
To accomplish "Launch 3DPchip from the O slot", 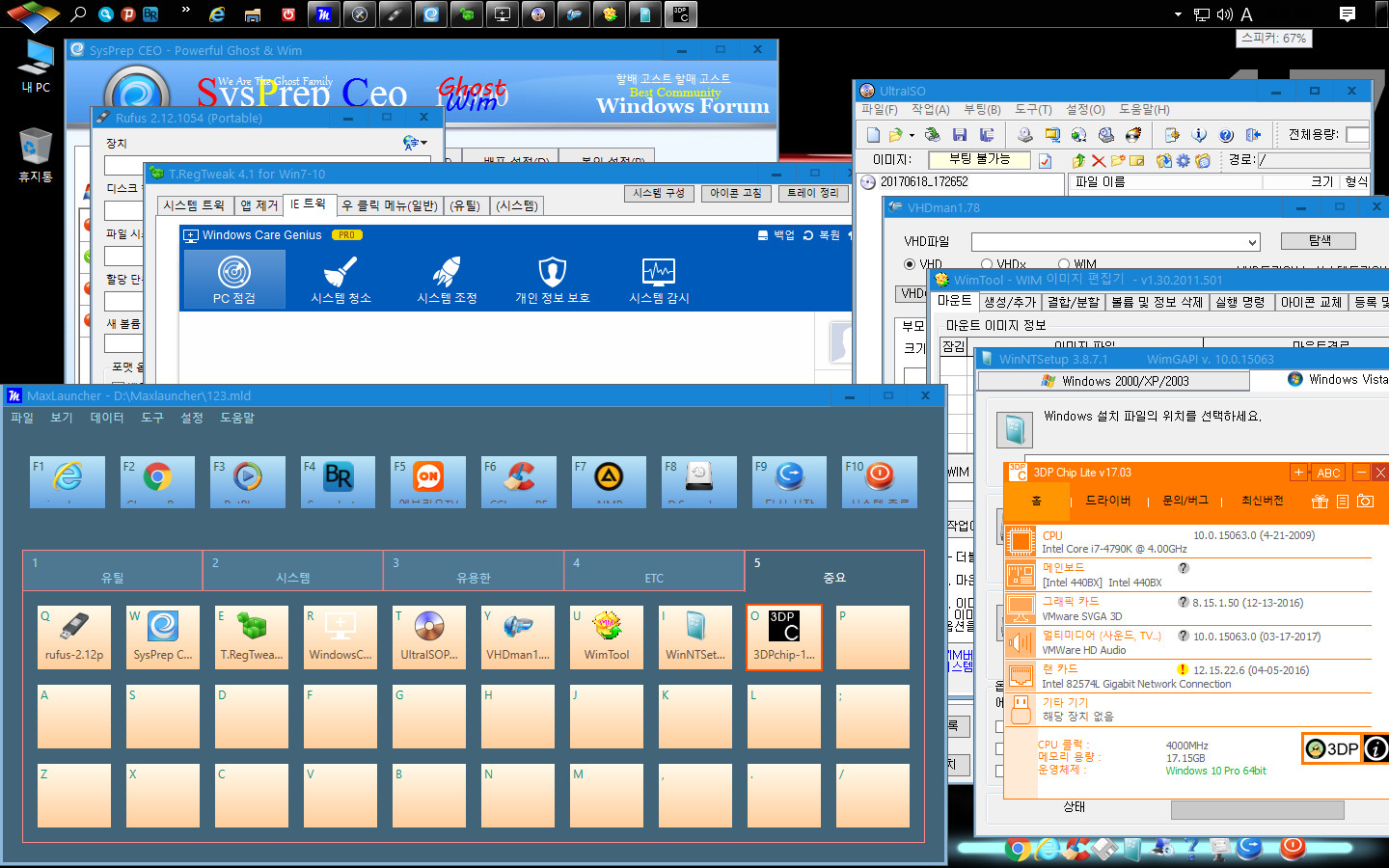I will coord(784,637).
